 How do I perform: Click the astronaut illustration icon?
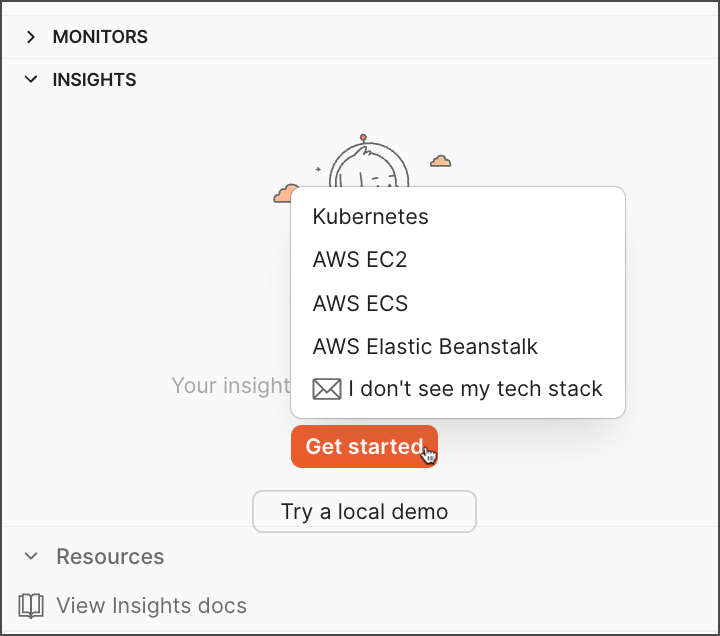[x=368, y=165]
